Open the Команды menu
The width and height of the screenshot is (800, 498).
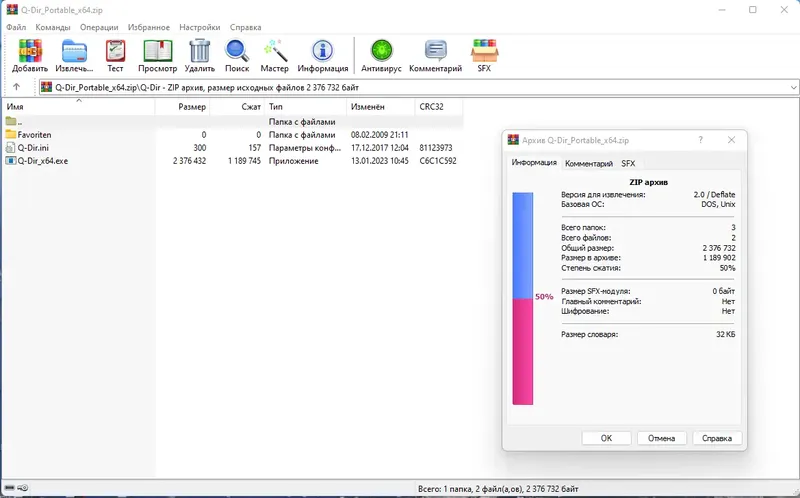(53, 27)
